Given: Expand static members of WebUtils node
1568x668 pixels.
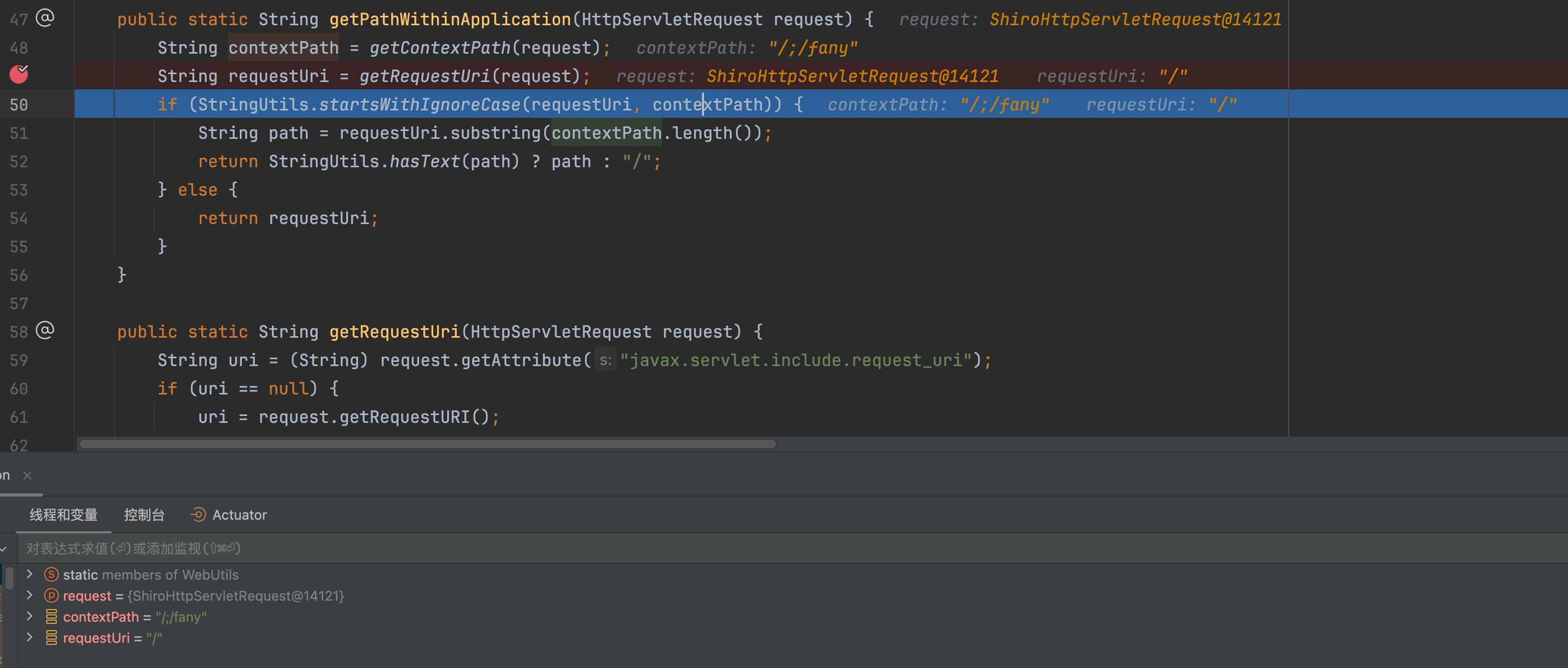Looking at the screenshot, I should point(29,574).
